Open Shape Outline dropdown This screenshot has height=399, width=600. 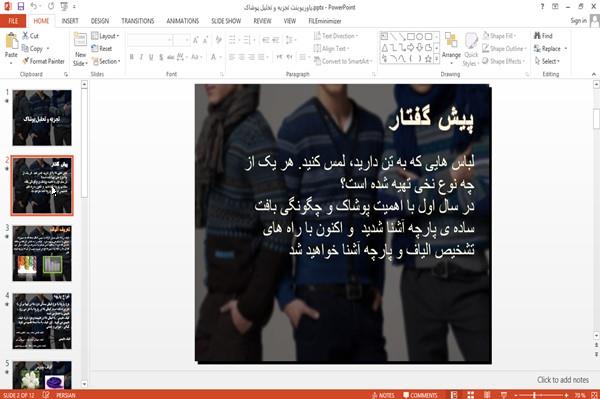[504, 49]
